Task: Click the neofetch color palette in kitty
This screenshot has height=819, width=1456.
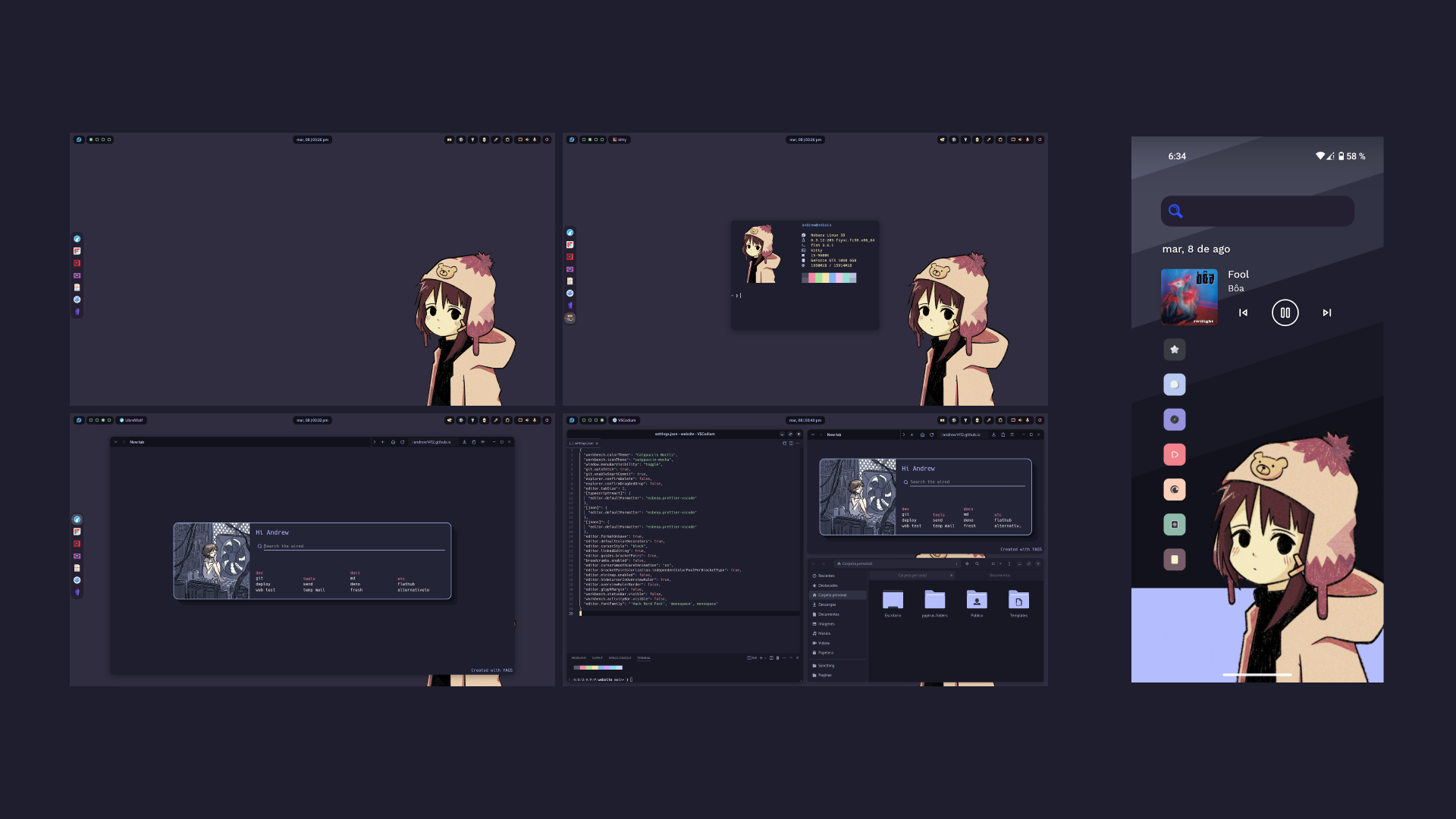Action: click(829, 278)
